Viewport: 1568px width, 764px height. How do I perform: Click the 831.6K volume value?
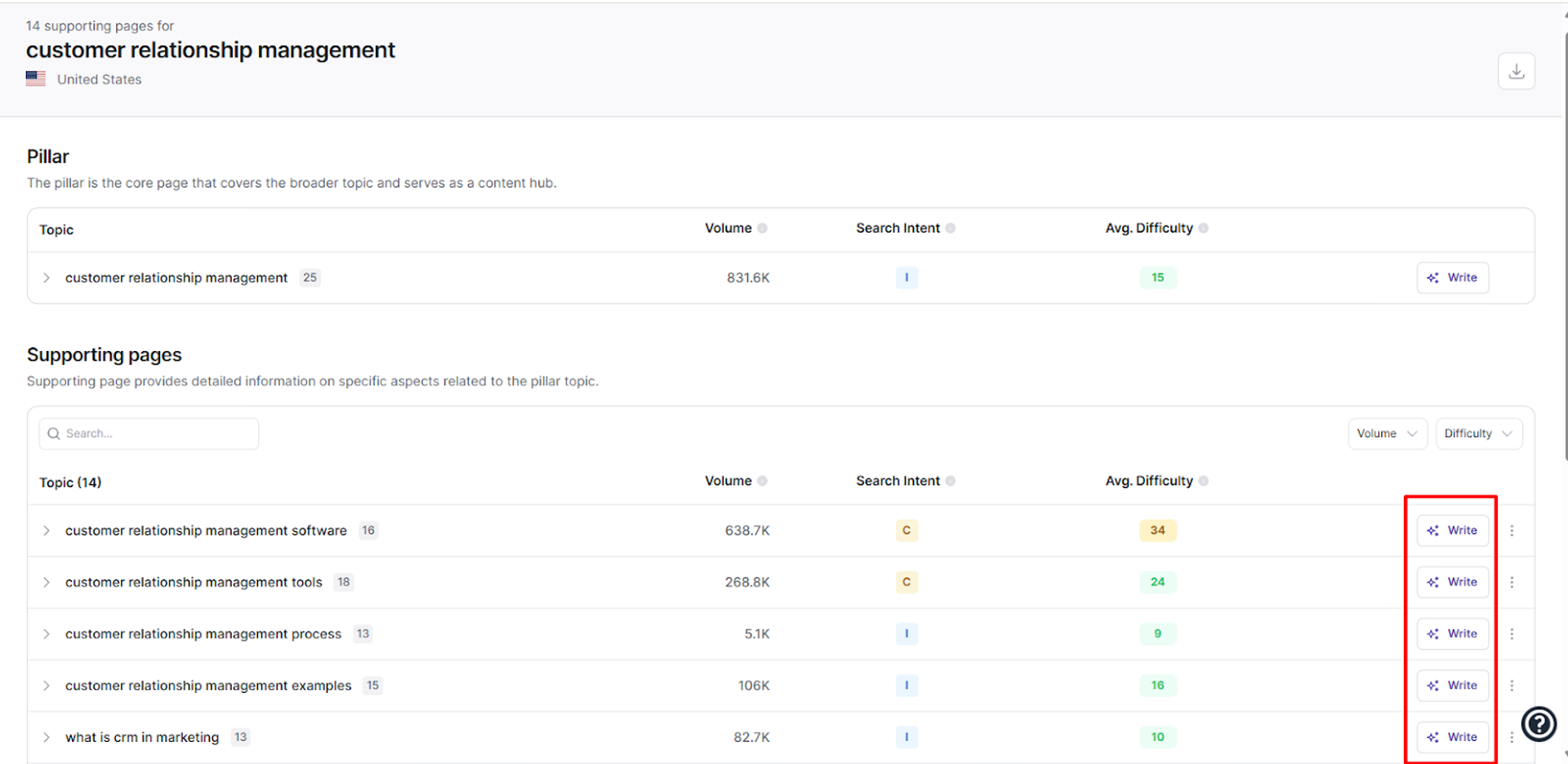748,278
